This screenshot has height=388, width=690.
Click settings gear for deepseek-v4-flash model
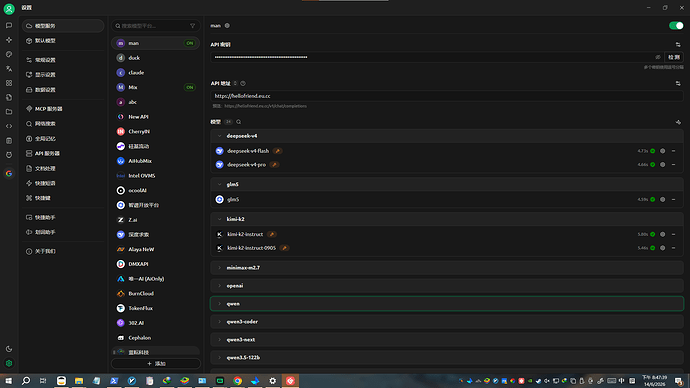point(663,151)
